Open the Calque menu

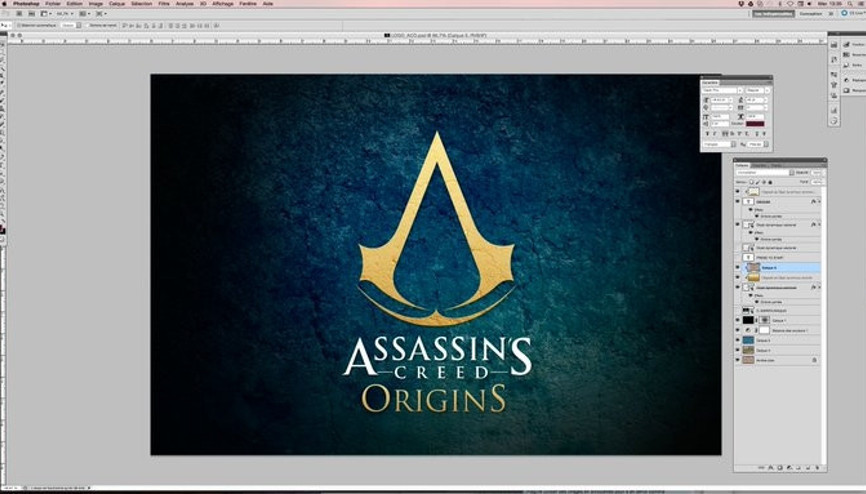point(117,4)
